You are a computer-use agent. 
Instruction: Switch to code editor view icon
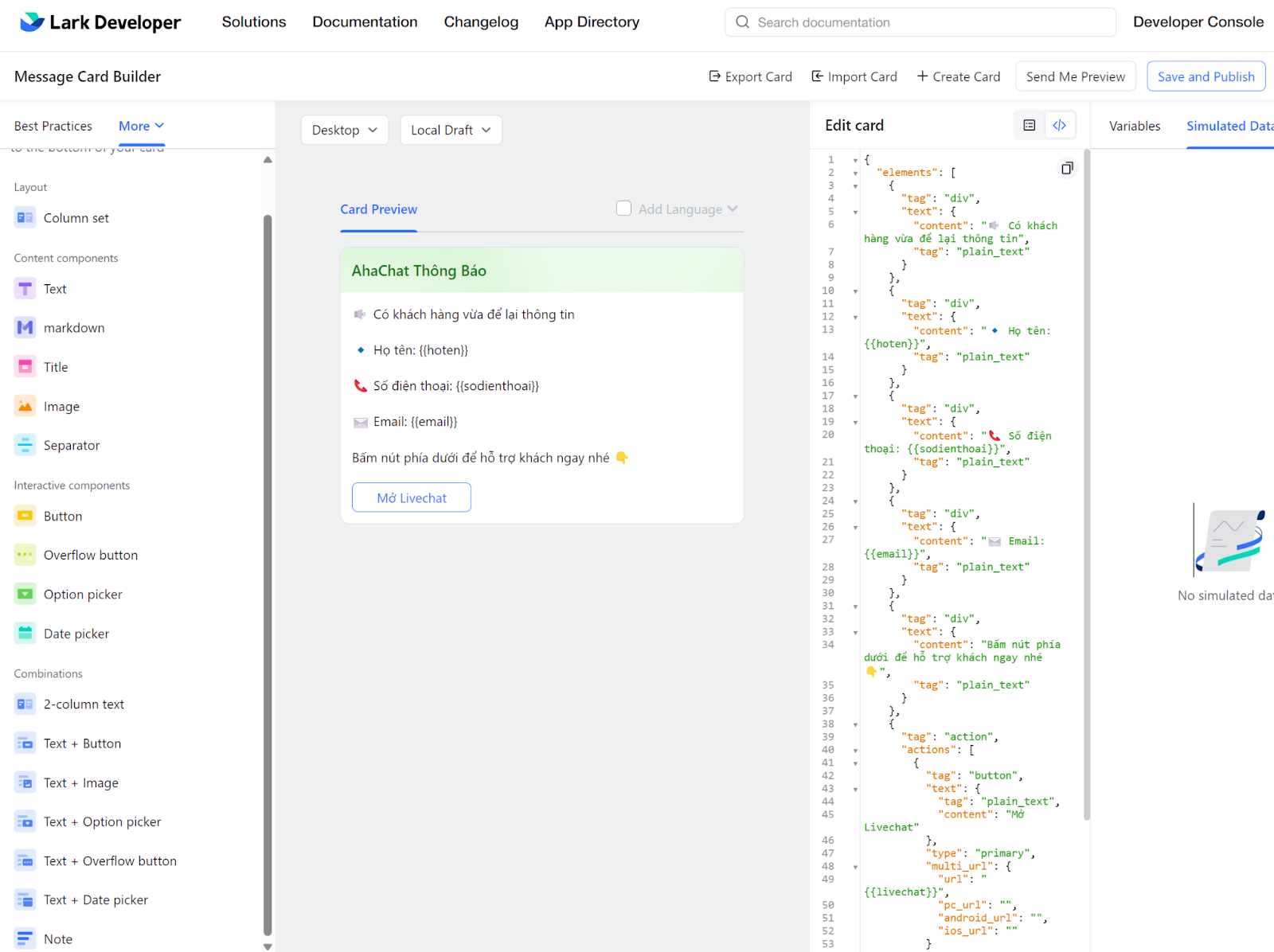point(1060,125)
